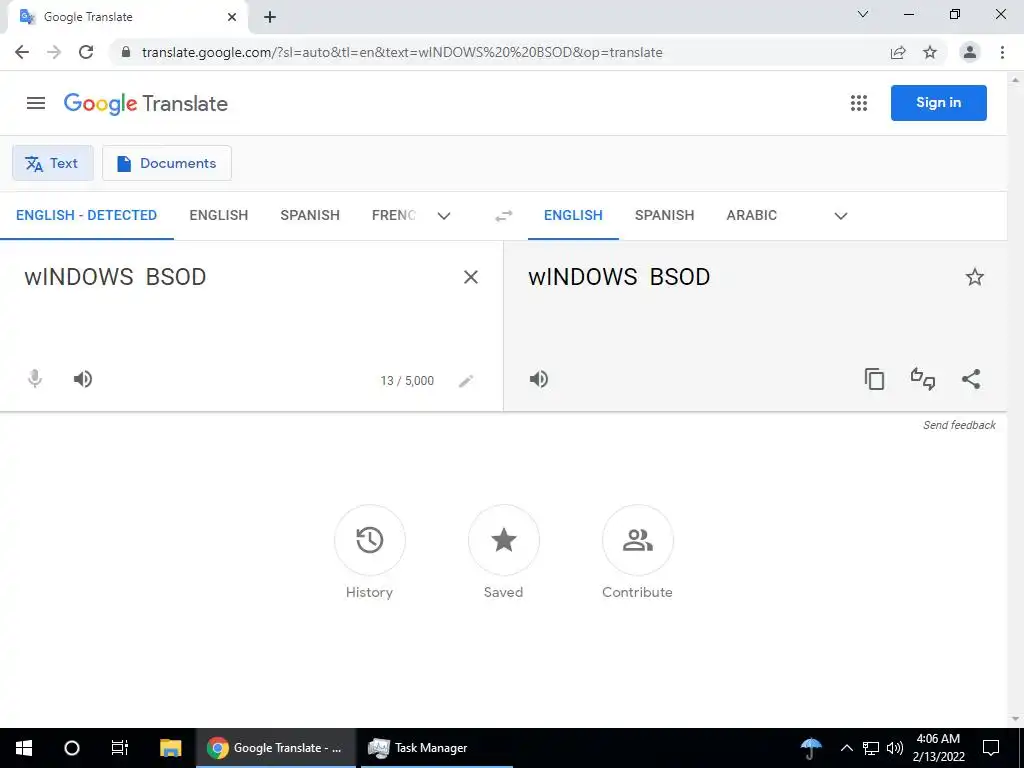
Task: Go forward in browser history
Action: pyautogui.click(x=54, y=52)
